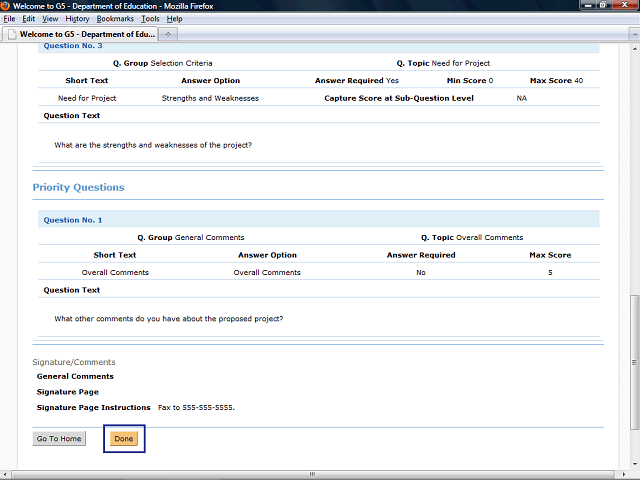
Task: Open the Tools menu
Action: [150, 19]
